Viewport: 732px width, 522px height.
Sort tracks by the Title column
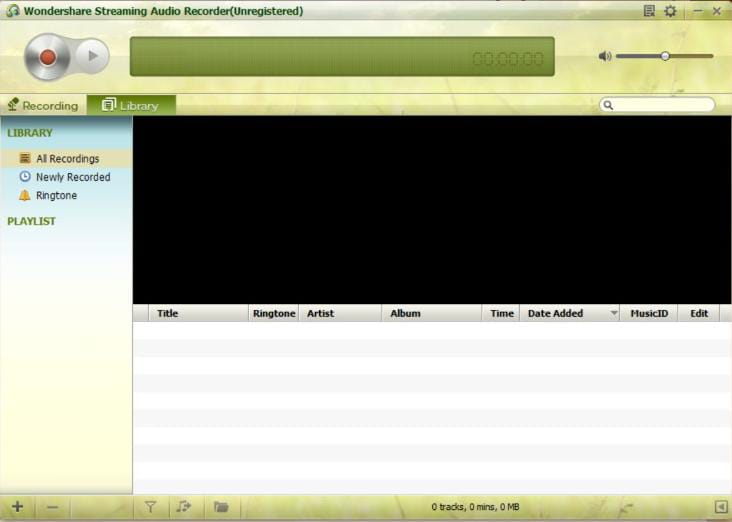point(198,313)
